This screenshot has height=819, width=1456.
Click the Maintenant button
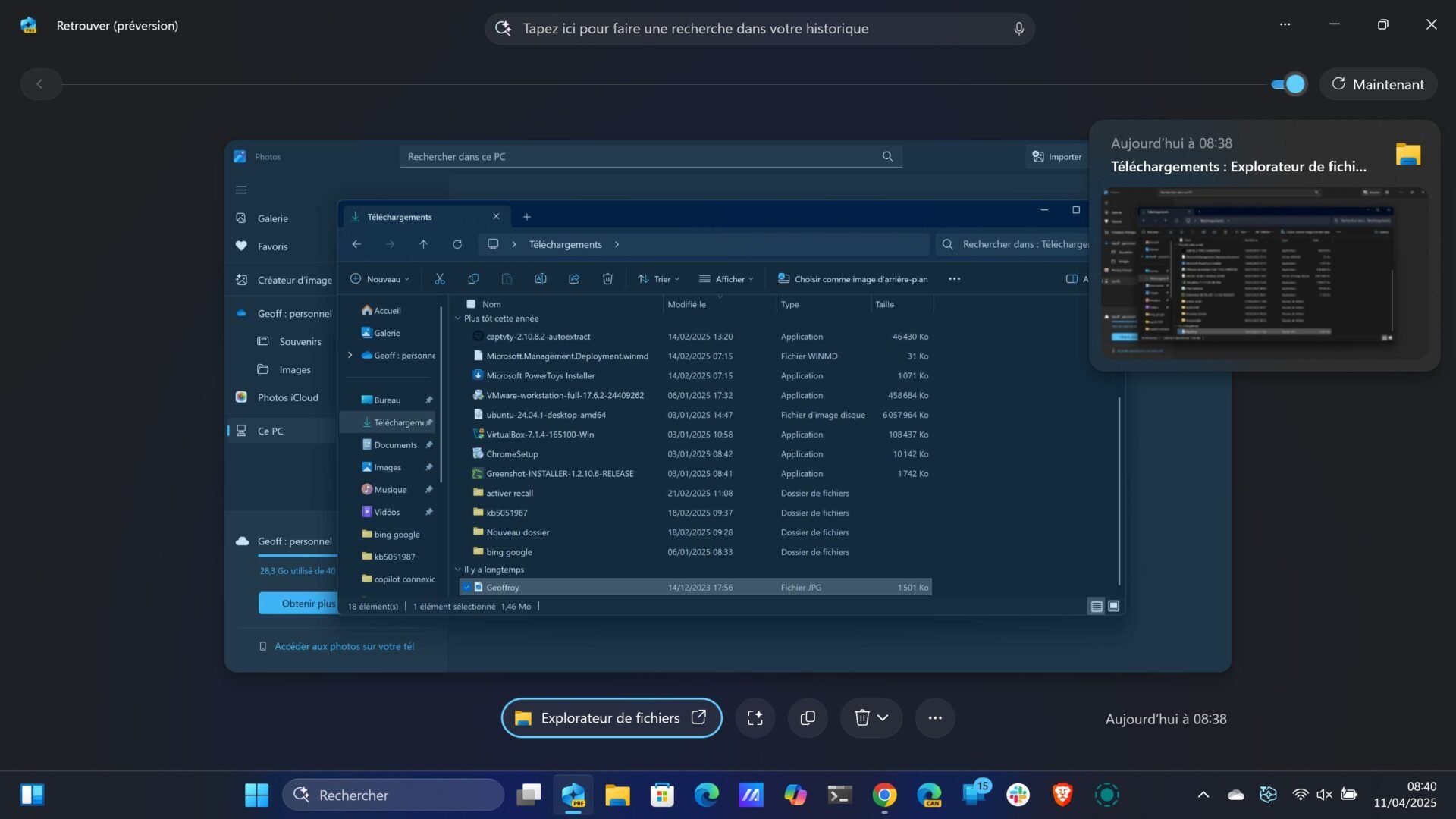pyautogui.click(x=1378, y=84)
